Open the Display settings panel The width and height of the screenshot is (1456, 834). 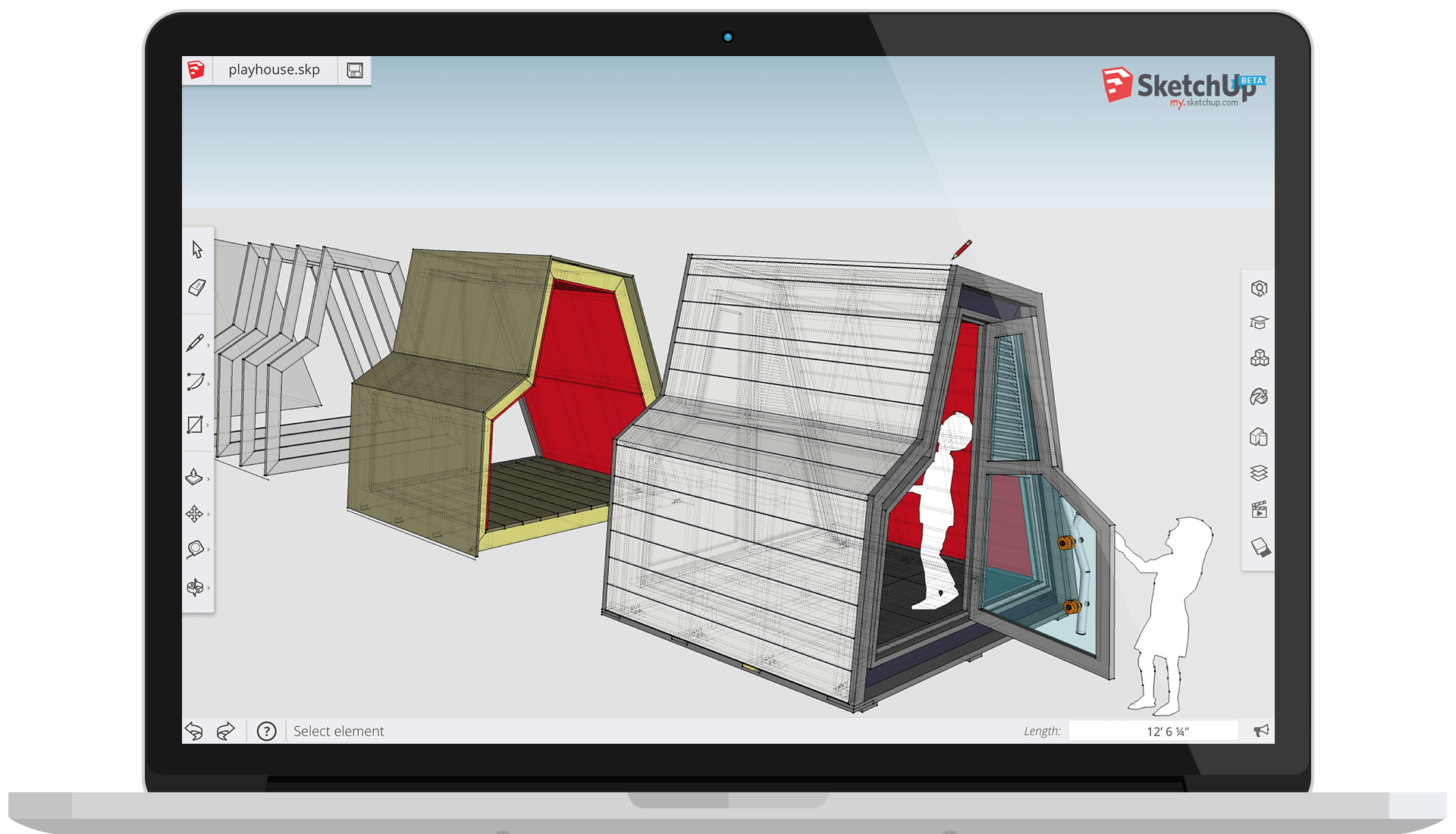point(1260,547)
